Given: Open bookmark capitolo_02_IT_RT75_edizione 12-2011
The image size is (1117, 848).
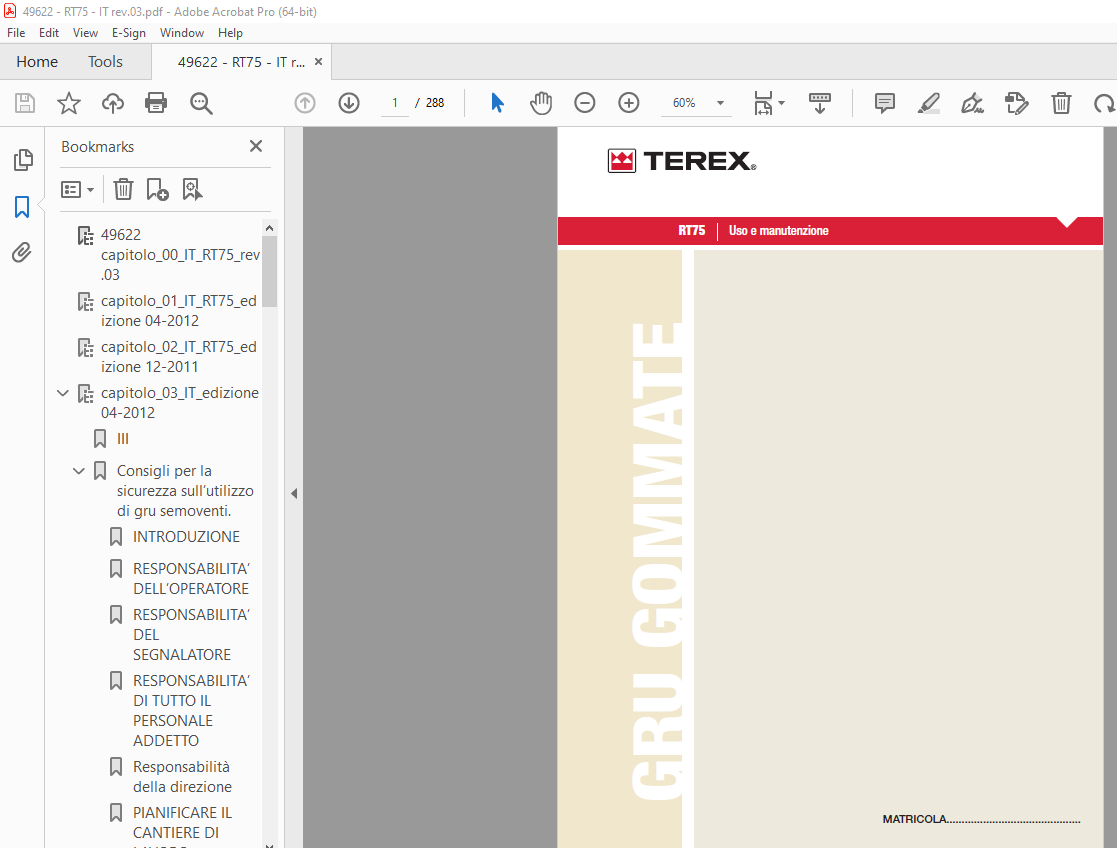Looking at the screenshot, I should (x=179, y=356).
